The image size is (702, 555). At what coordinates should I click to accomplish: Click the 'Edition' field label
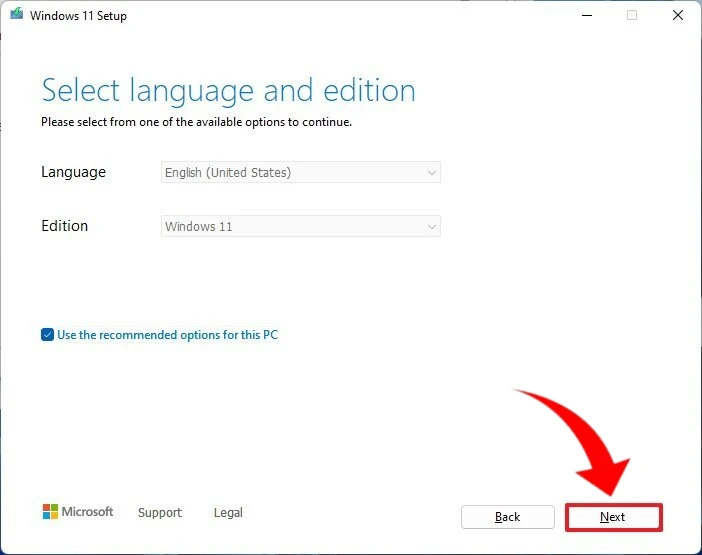[x=64, y=226]
